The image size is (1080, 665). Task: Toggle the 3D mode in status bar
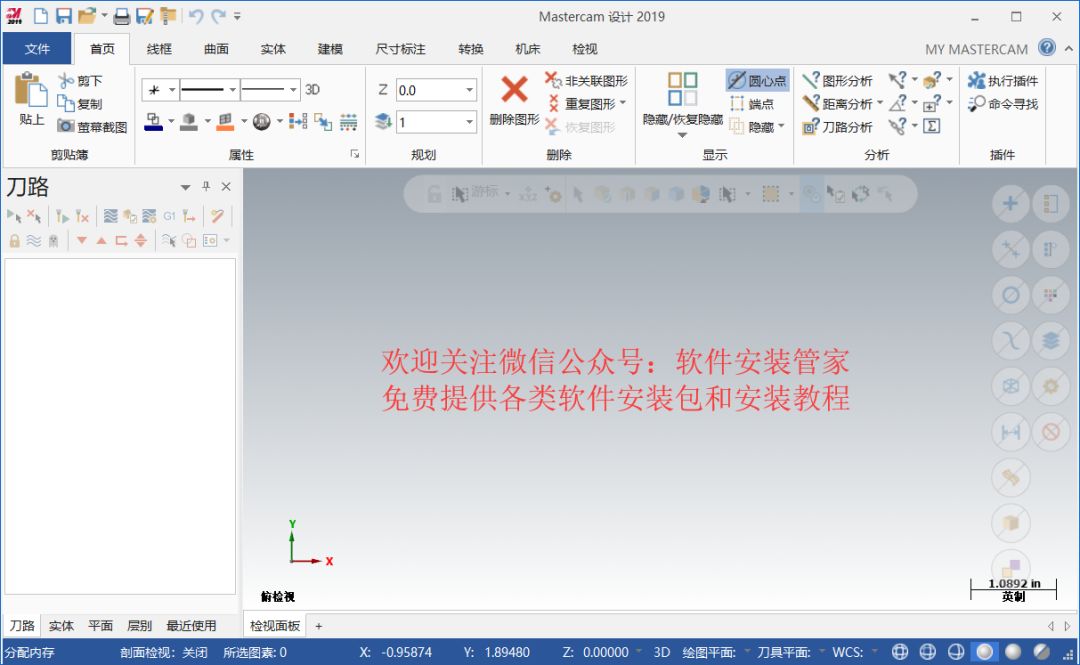pyautogui.click(x=661, y=653)
